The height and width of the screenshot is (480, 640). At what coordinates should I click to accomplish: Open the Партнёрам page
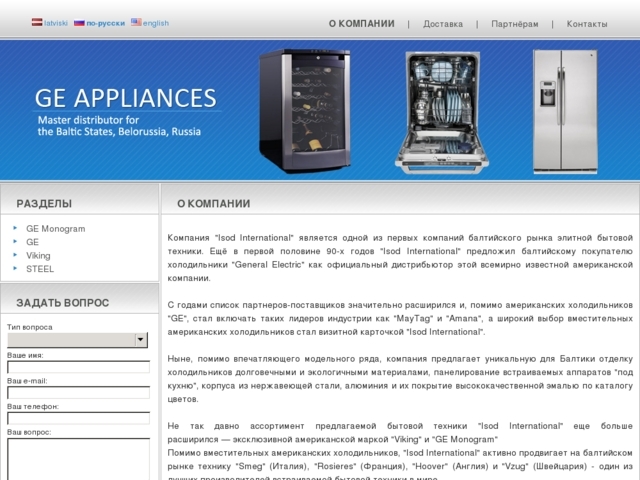click(515, 24)
